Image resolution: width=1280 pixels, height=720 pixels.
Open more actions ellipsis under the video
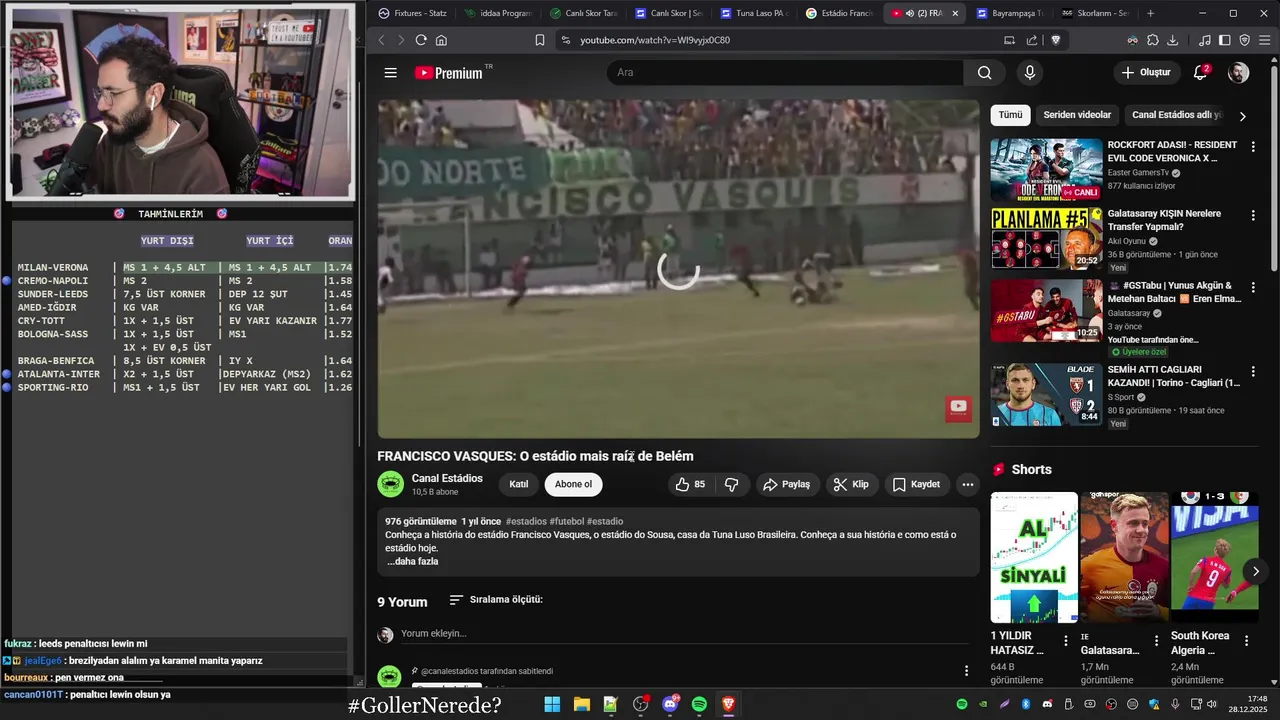(967, 484)
